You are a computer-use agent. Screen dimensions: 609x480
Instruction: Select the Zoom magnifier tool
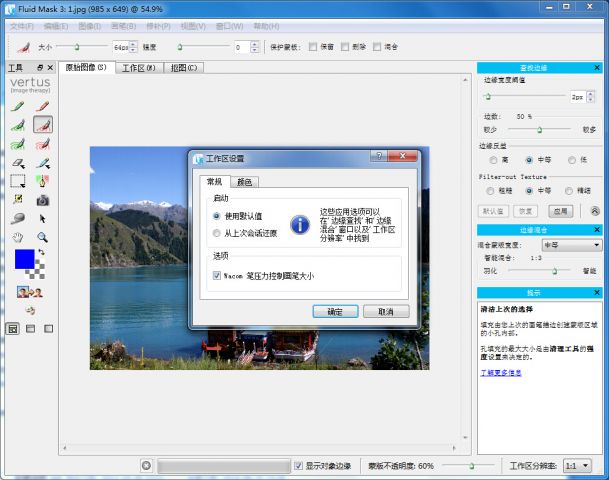click(42, 237)
